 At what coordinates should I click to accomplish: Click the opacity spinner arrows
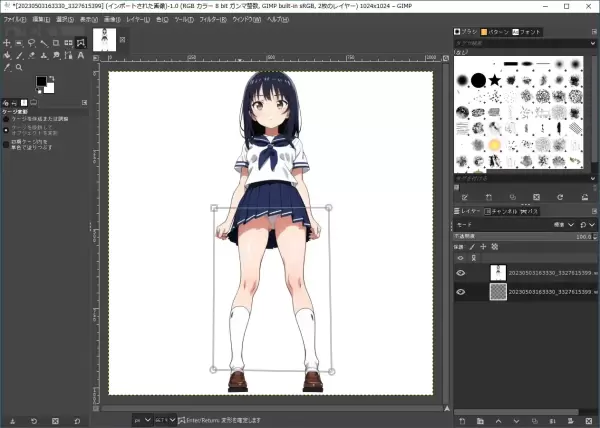click(595, 237)
